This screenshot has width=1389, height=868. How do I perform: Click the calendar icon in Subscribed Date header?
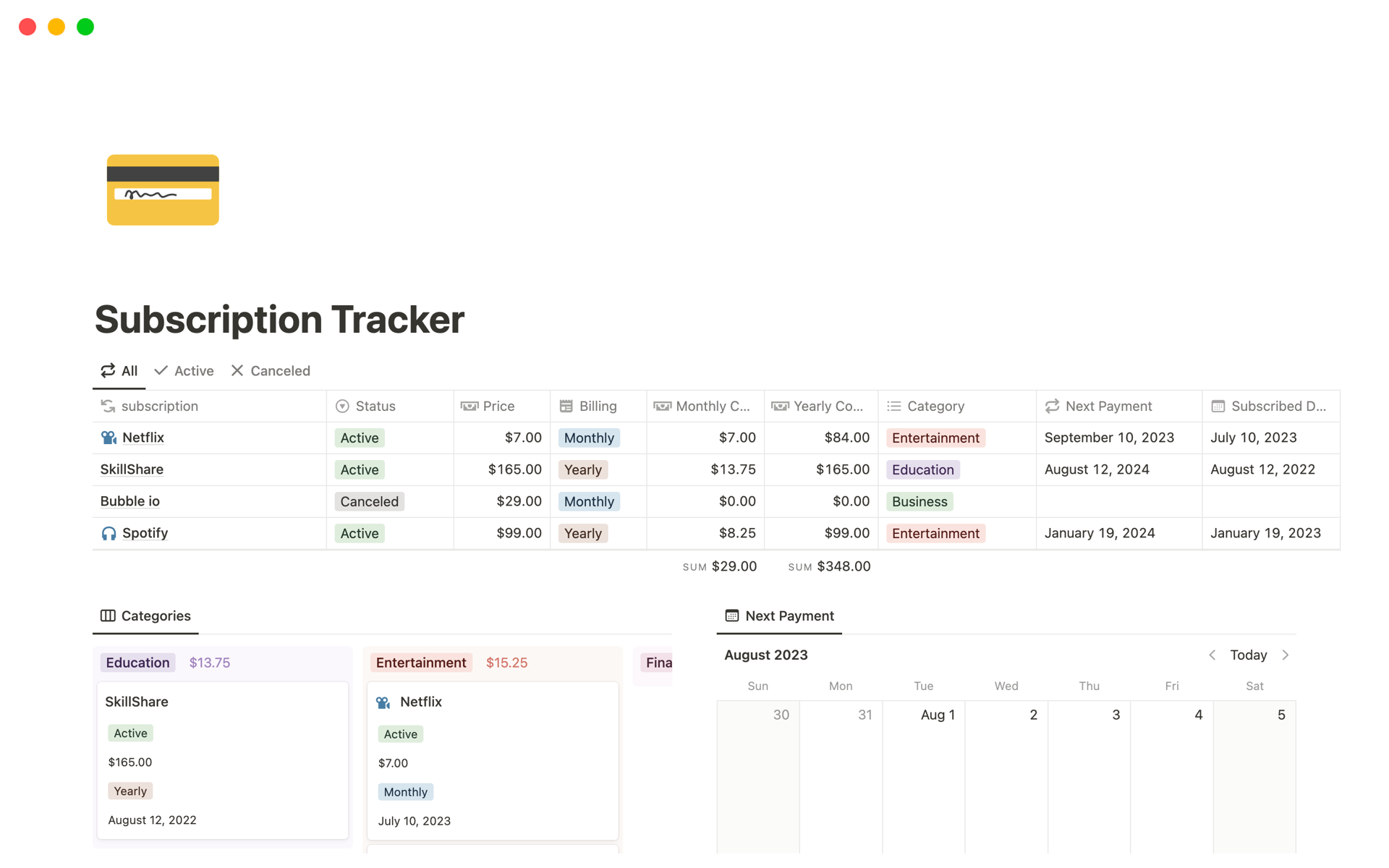1217,406
